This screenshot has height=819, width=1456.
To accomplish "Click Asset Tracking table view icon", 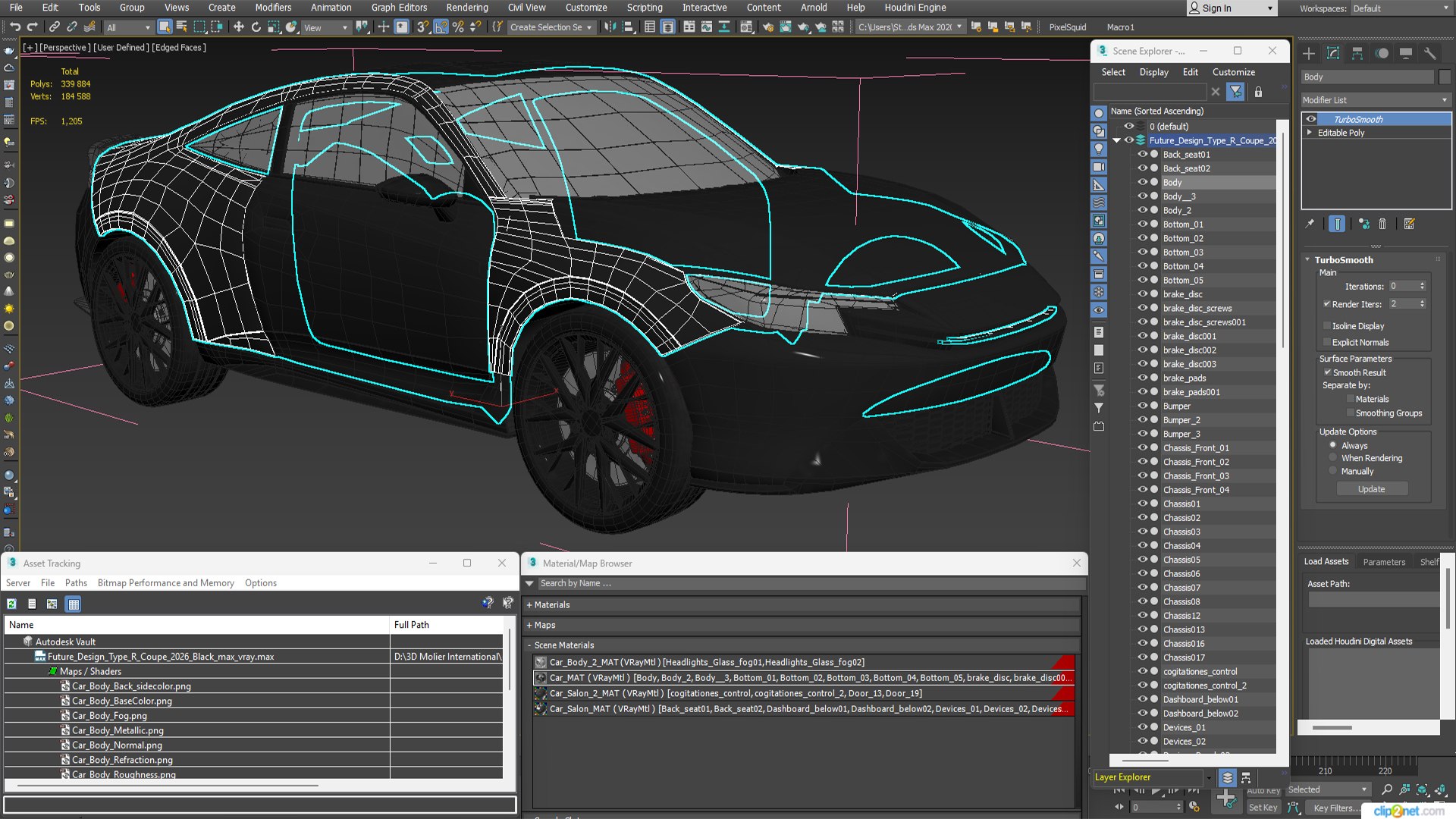I will tap(73, 604).
